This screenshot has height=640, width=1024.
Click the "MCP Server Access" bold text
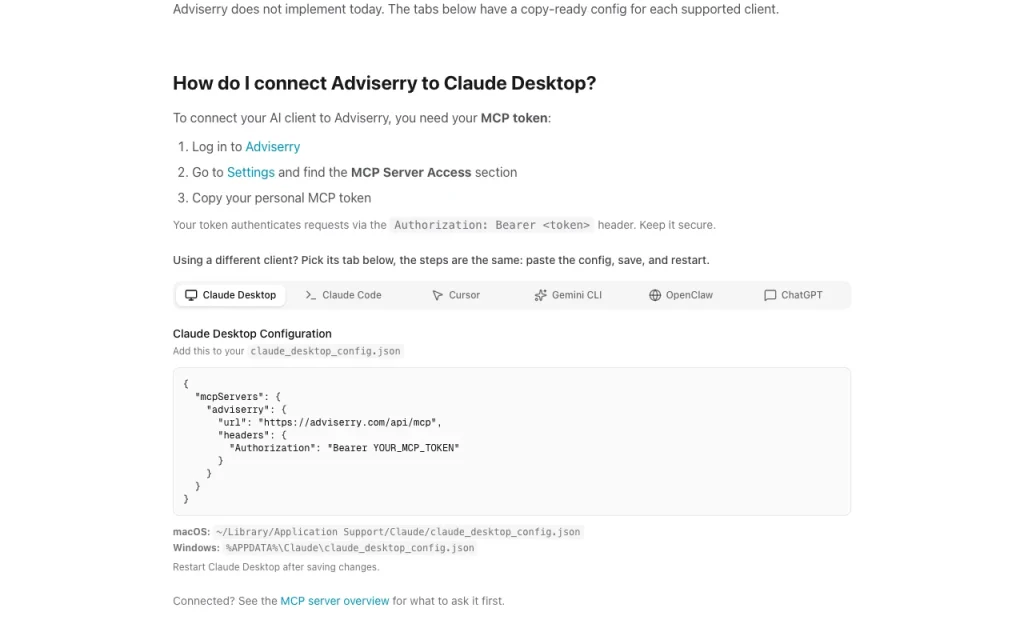411,172
